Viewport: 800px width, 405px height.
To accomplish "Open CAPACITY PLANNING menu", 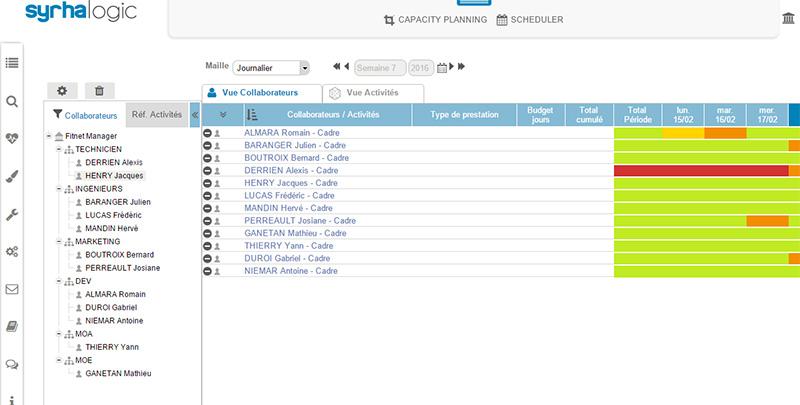I will [435, 20].
